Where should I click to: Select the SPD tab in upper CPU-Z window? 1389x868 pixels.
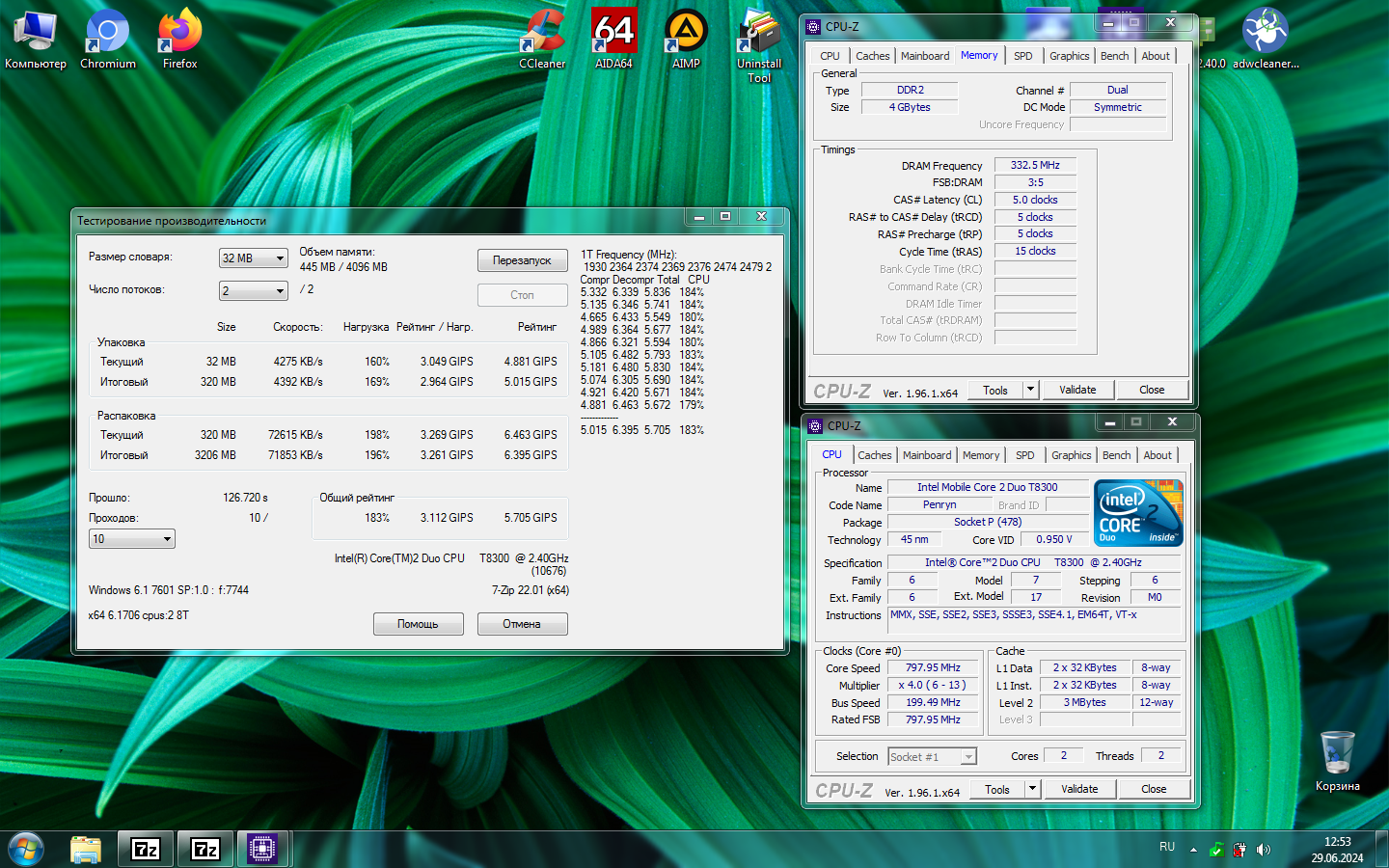point(1023,56)
